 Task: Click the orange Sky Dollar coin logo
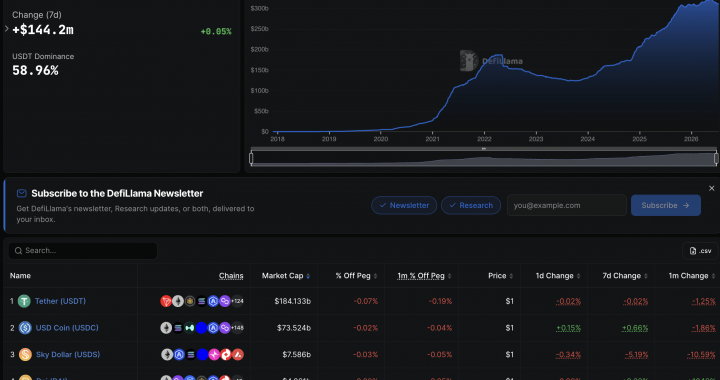25,354
